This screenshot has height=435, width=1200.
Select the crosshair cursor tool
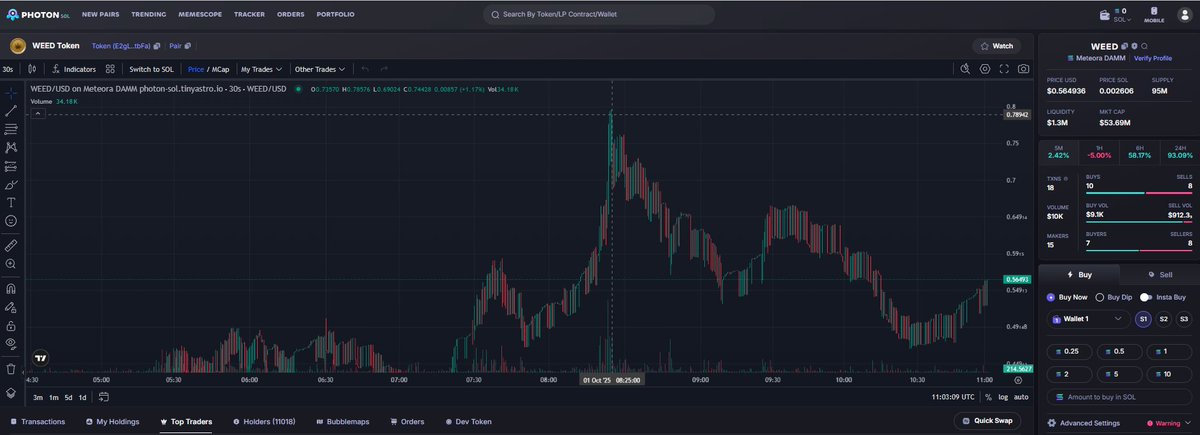pyautogui.click(x=11, y=92)
